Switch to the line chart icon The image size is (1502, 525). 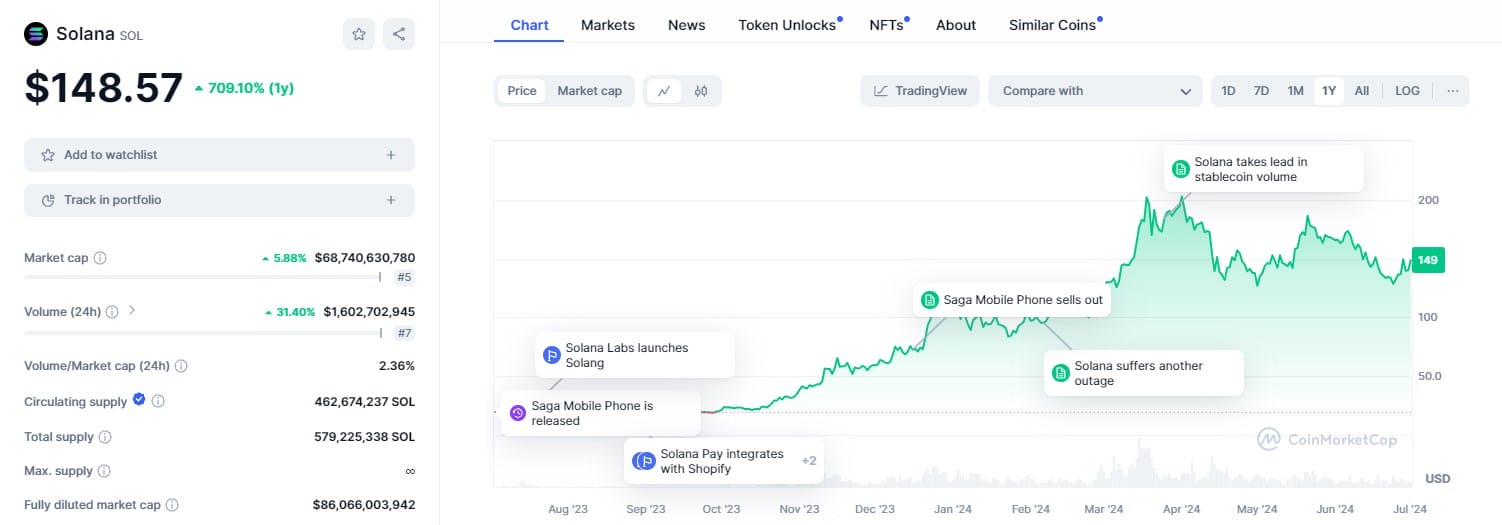pyautogui.click(x=664, y=91)
